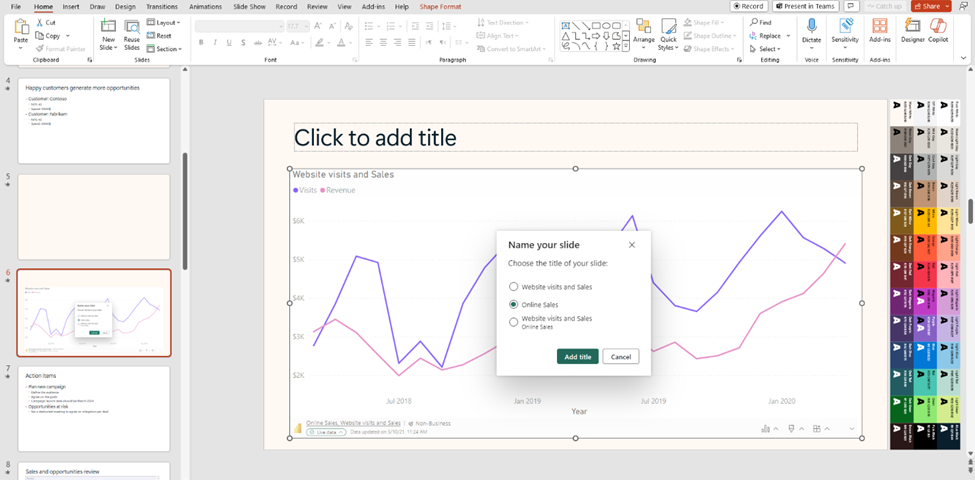Cut the selection using the scissors icon
The image size is (975, 480).
click(40, 22)
